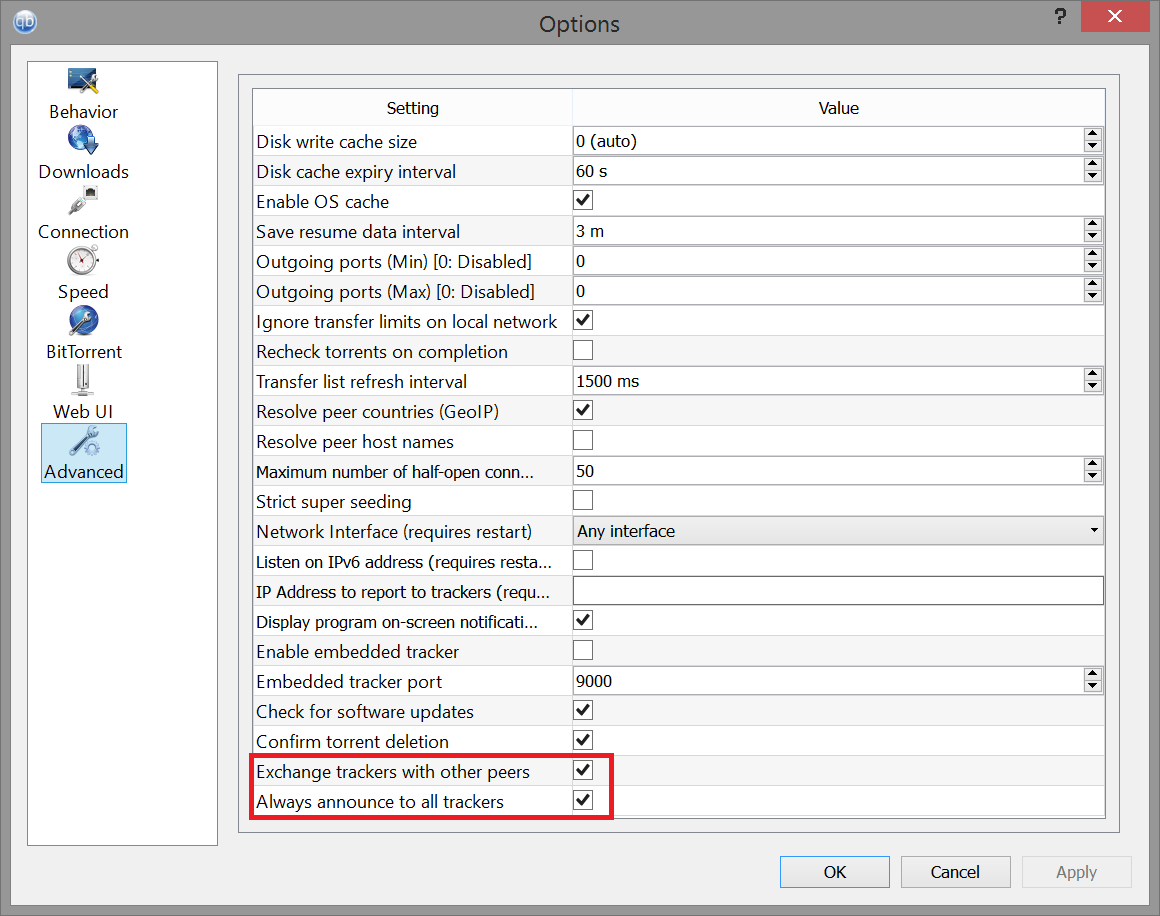
Task: Click the Cancel button
Action: tap(955, 872)
